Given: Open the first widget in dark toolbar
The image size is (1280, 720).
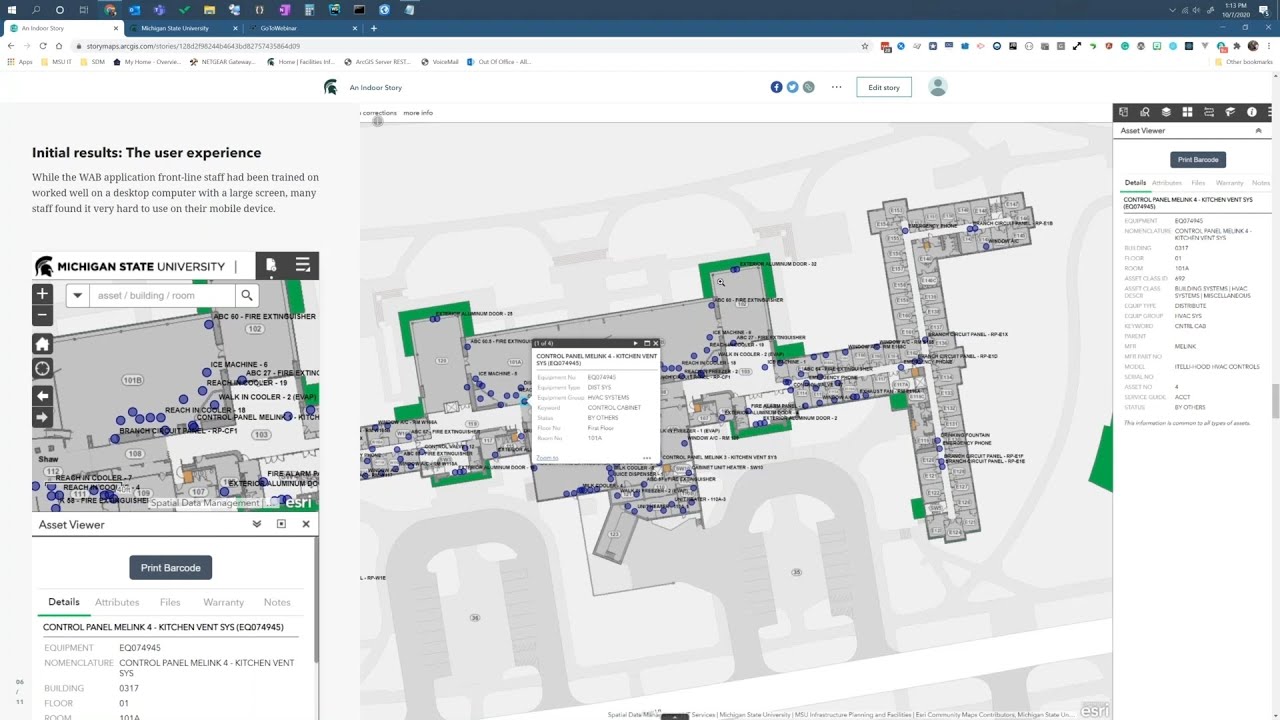Looking at the screenshot, I should [x=1123, y=112].
